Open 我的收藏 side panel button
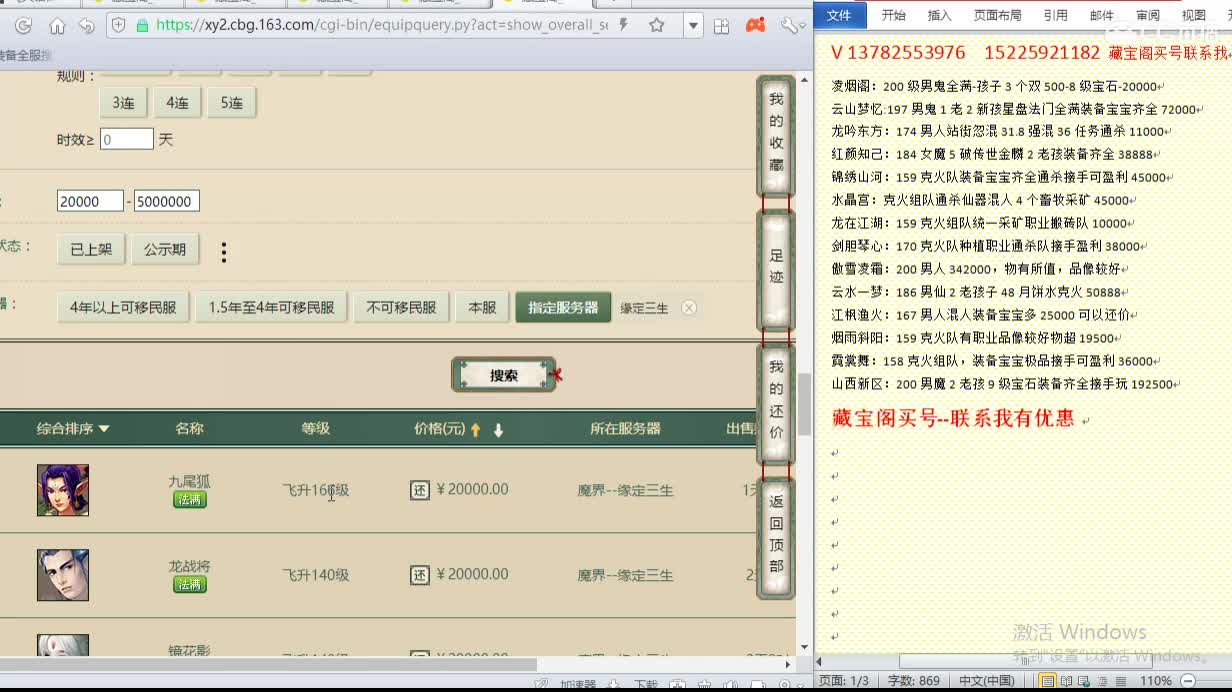1232x692 pixels. pos(776,135)
